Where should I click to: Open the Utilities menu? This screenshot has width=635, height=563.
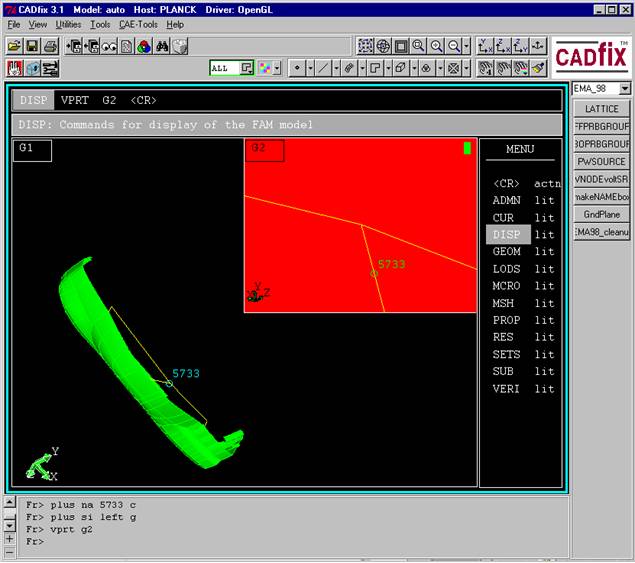pyautogui.click(x=68, y=24)
